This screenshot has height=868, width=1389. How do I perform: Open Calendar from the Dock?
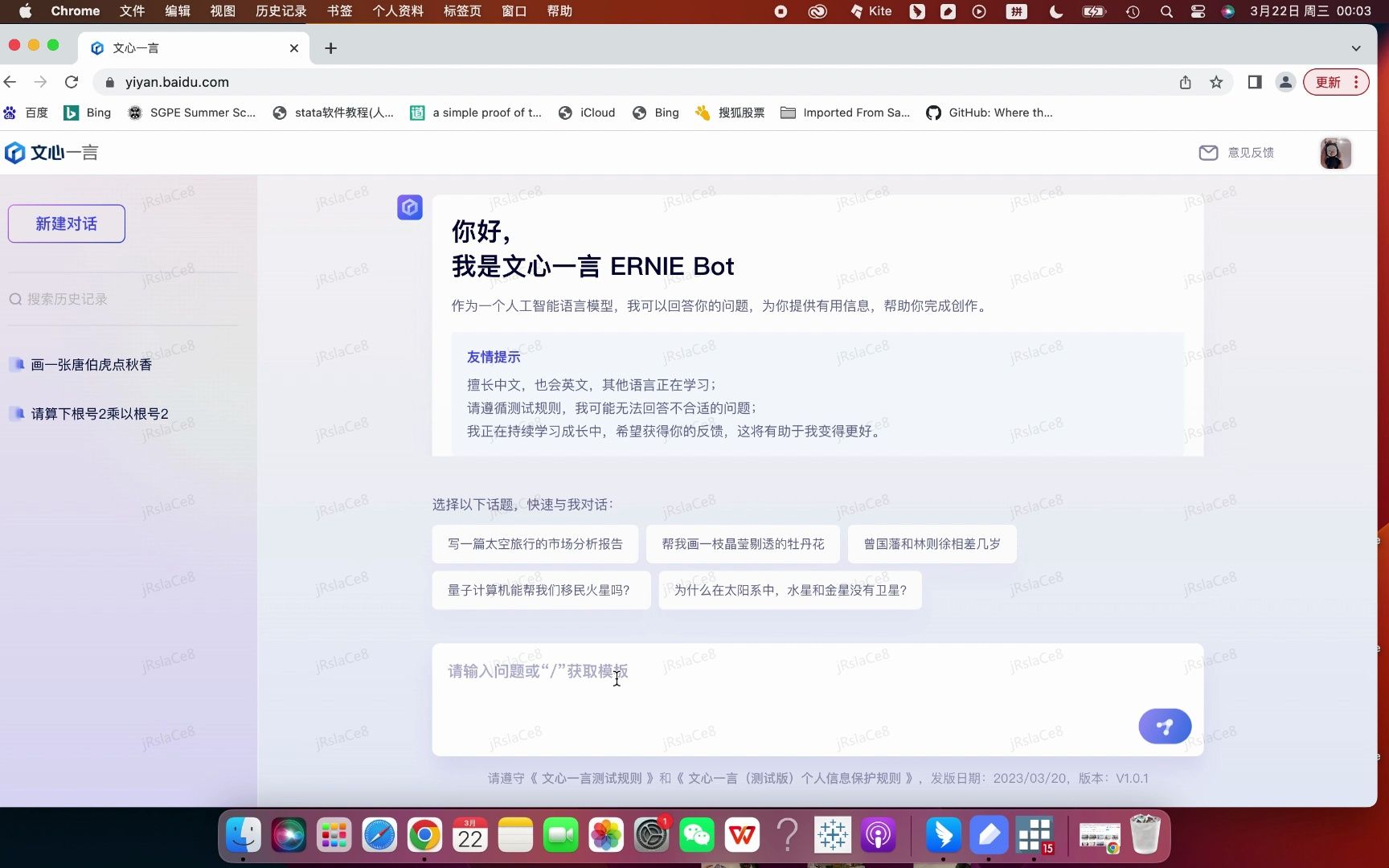click(470, 836)
